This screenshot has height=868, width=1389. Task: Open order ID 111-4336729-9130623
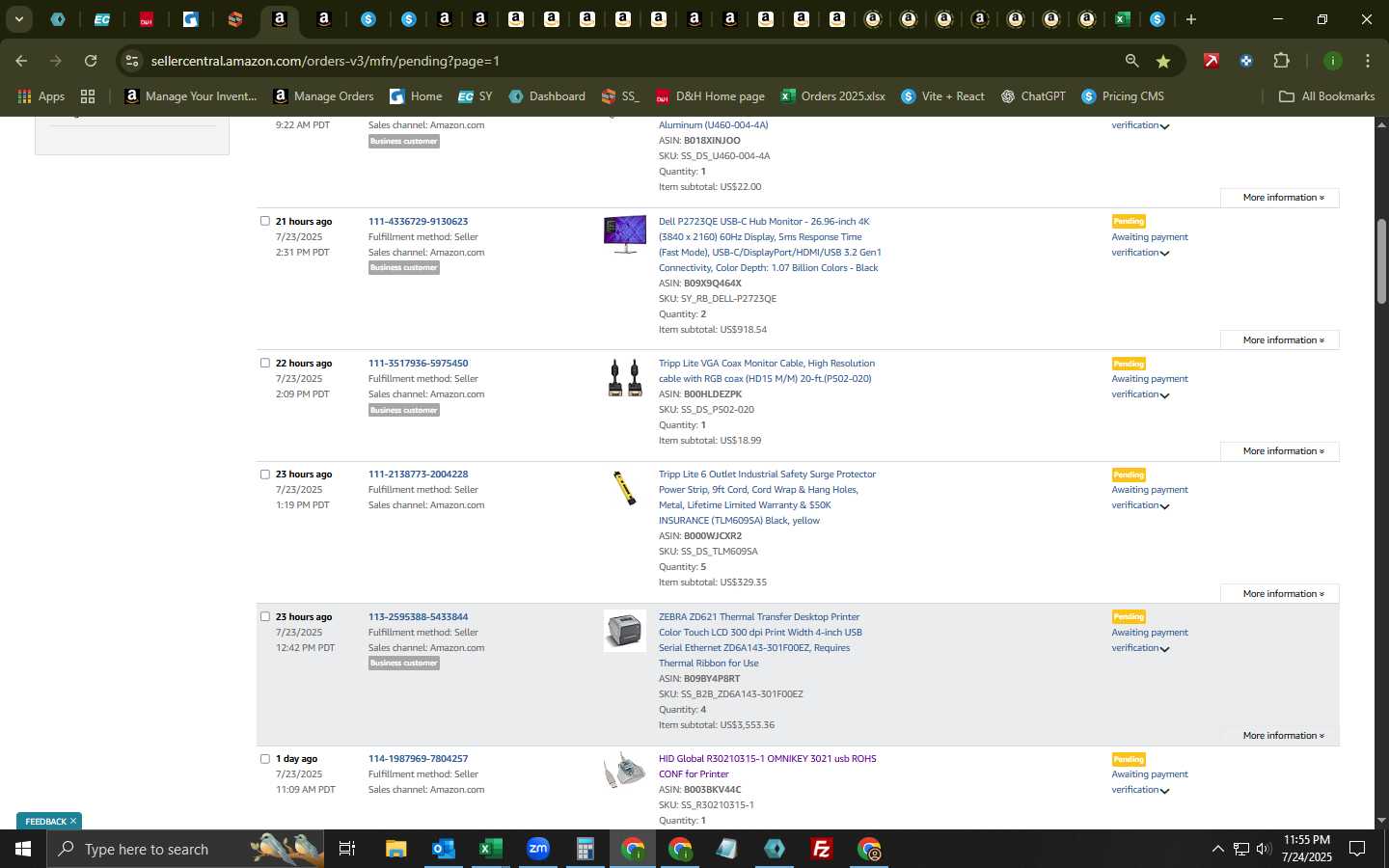tap(418, 221)
